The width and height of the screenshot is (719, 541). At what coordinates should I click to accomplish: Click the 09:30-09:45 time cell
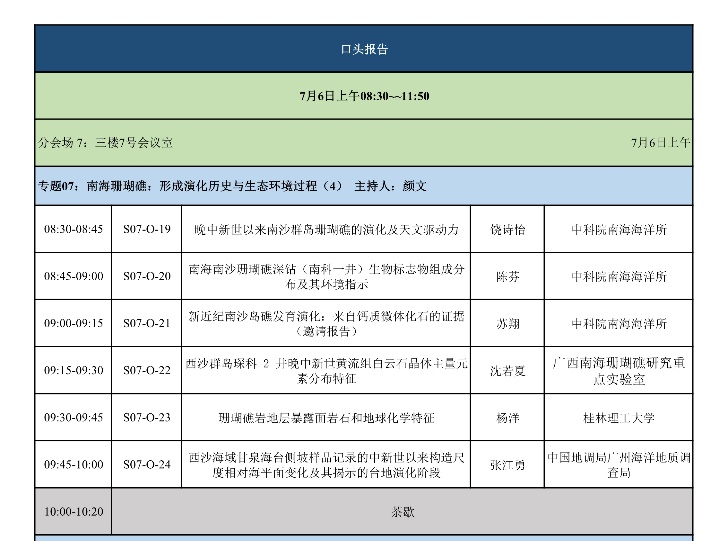[x=73, y=417]
